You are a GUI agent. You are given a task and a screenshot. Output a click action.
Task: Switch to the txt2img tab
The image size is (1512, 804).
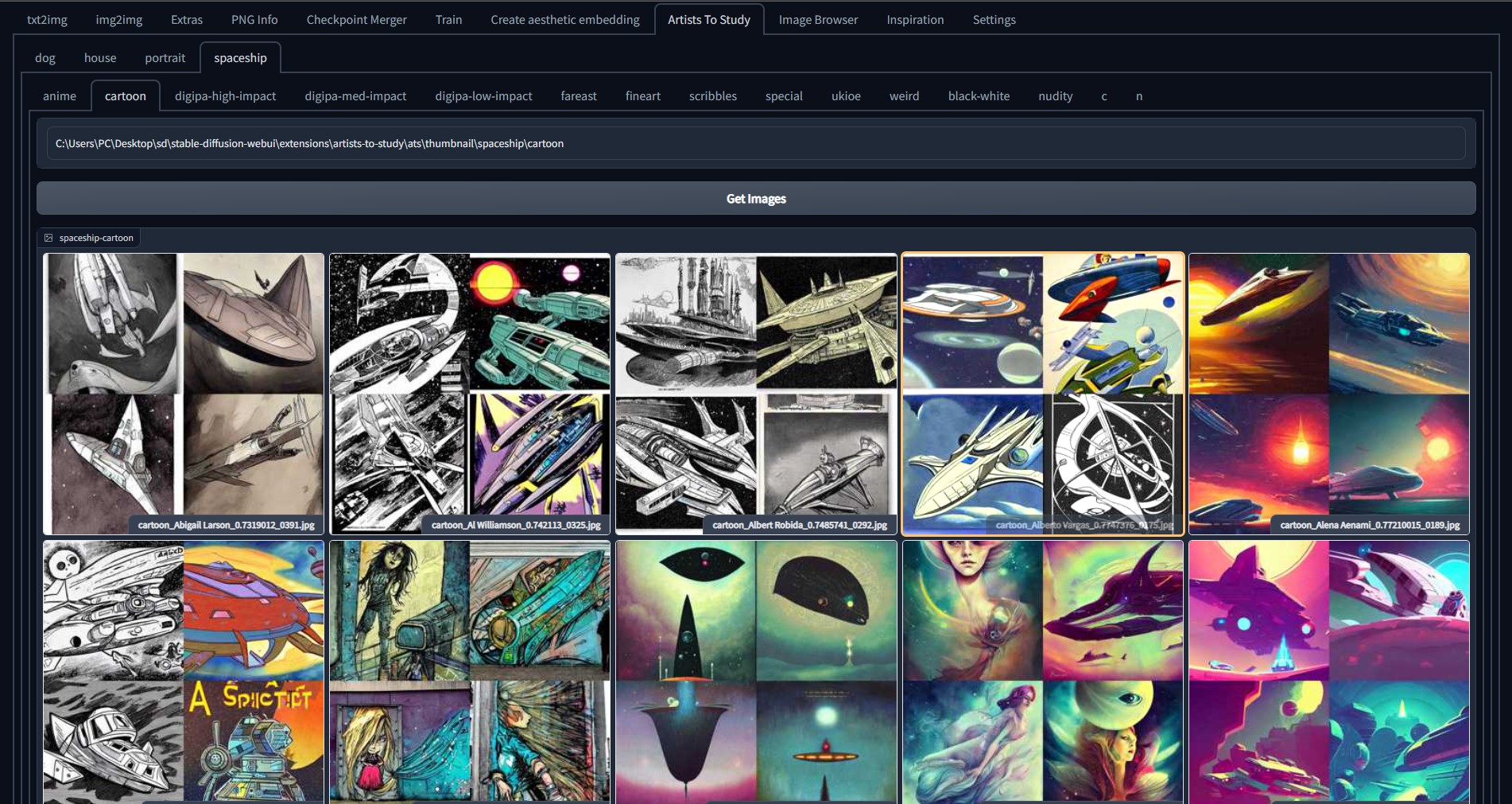pos(47,20)
